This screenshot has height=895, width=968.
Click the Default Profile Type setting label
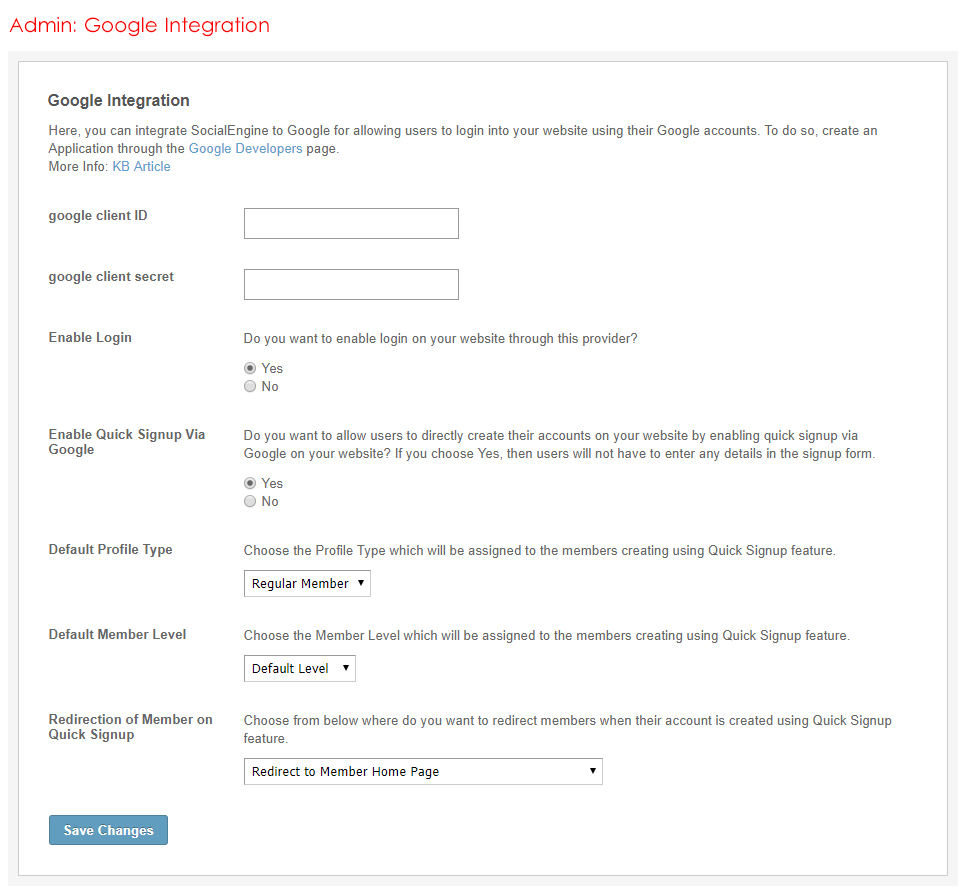tap(110, 550)
